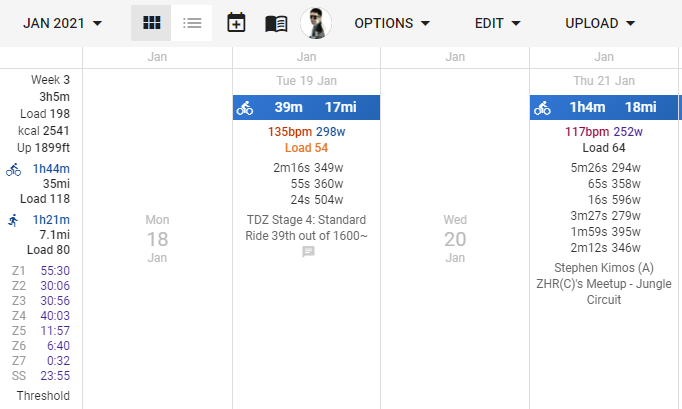Open the JAN 2021 month dropdown
This screenshot has width=682, height=409.
(x=62, y=22)
